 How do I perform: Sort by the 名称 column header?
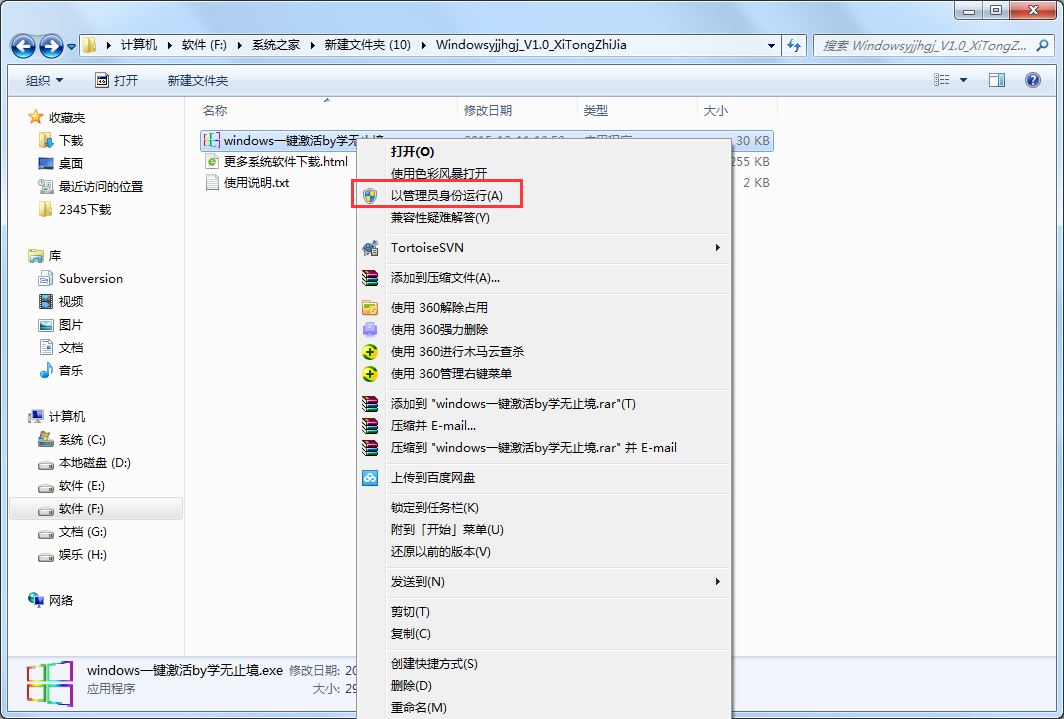click(214, 111)
